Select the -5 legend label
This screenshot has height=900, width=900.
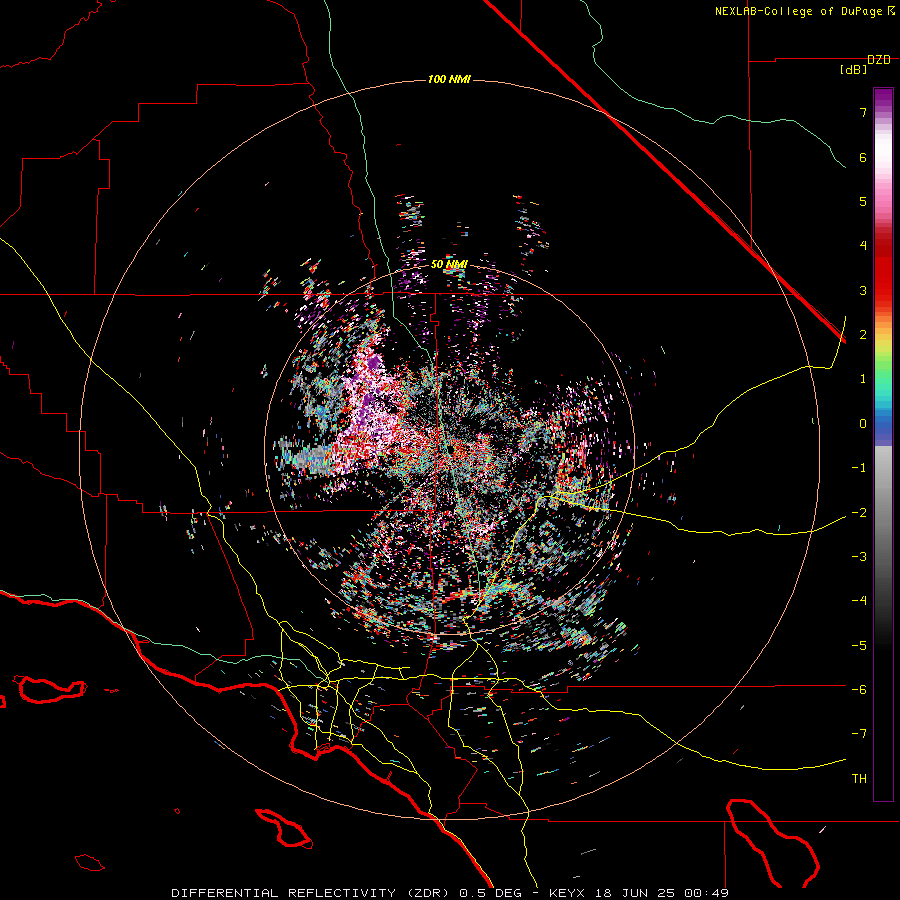[x=859, y=646]
